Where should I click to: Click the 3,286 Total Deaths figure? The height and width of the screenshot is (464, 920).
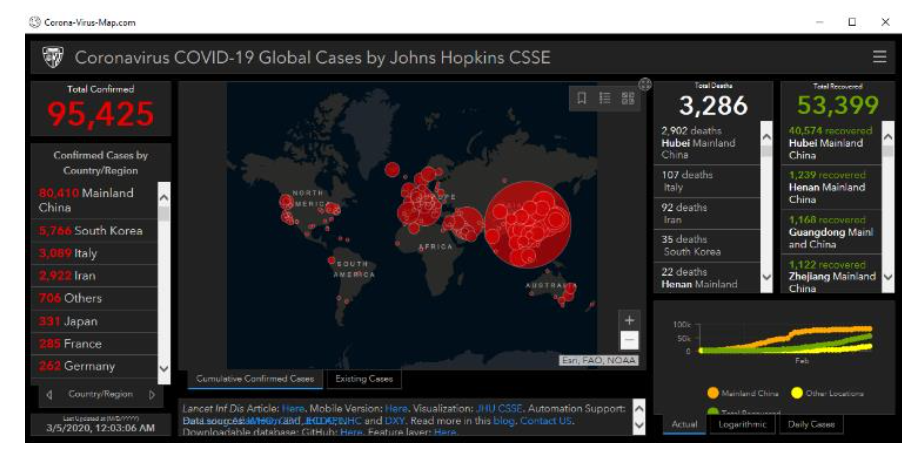(x=713, y=106)
